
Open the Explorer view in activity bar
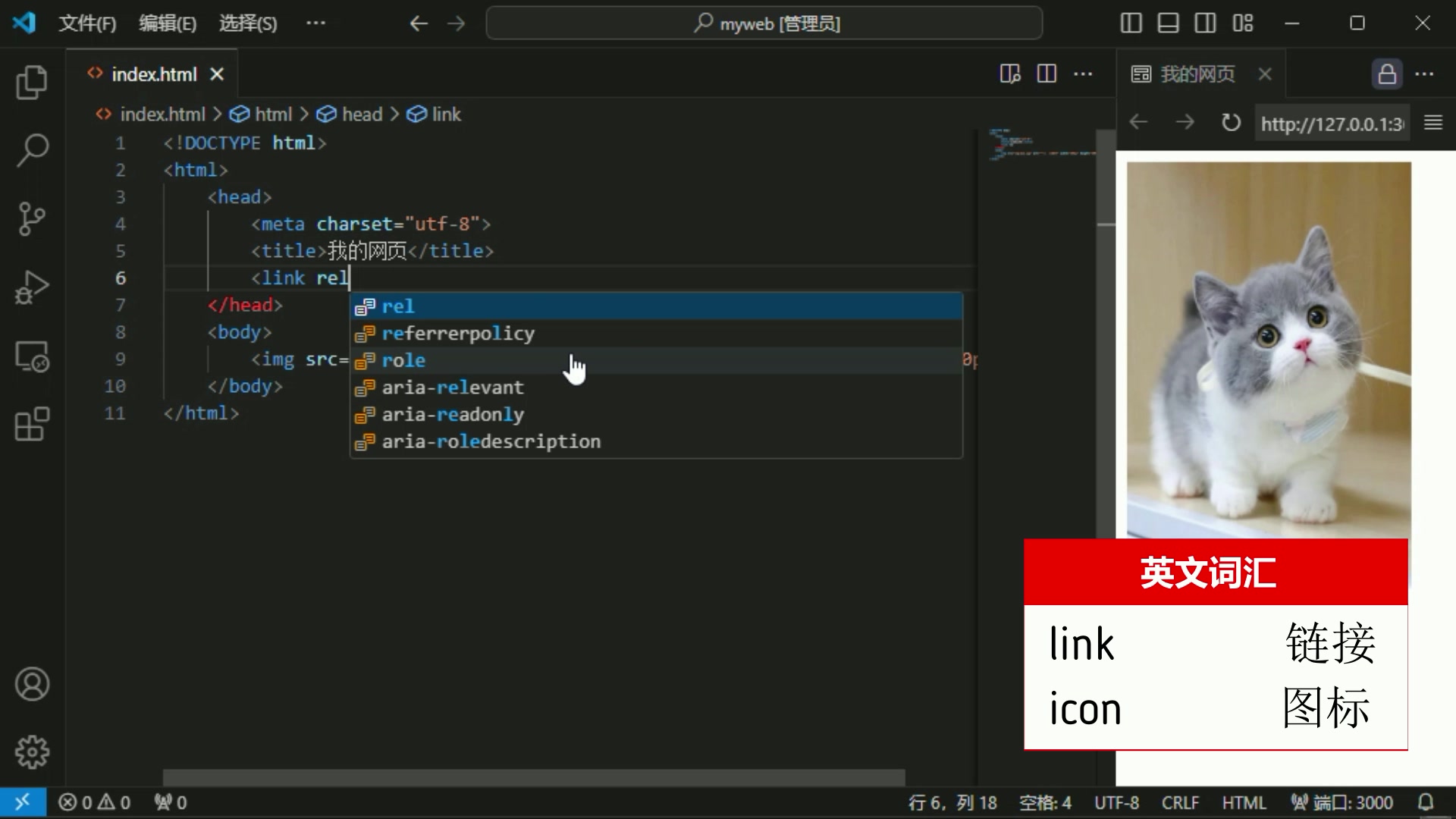pos(32,82)
